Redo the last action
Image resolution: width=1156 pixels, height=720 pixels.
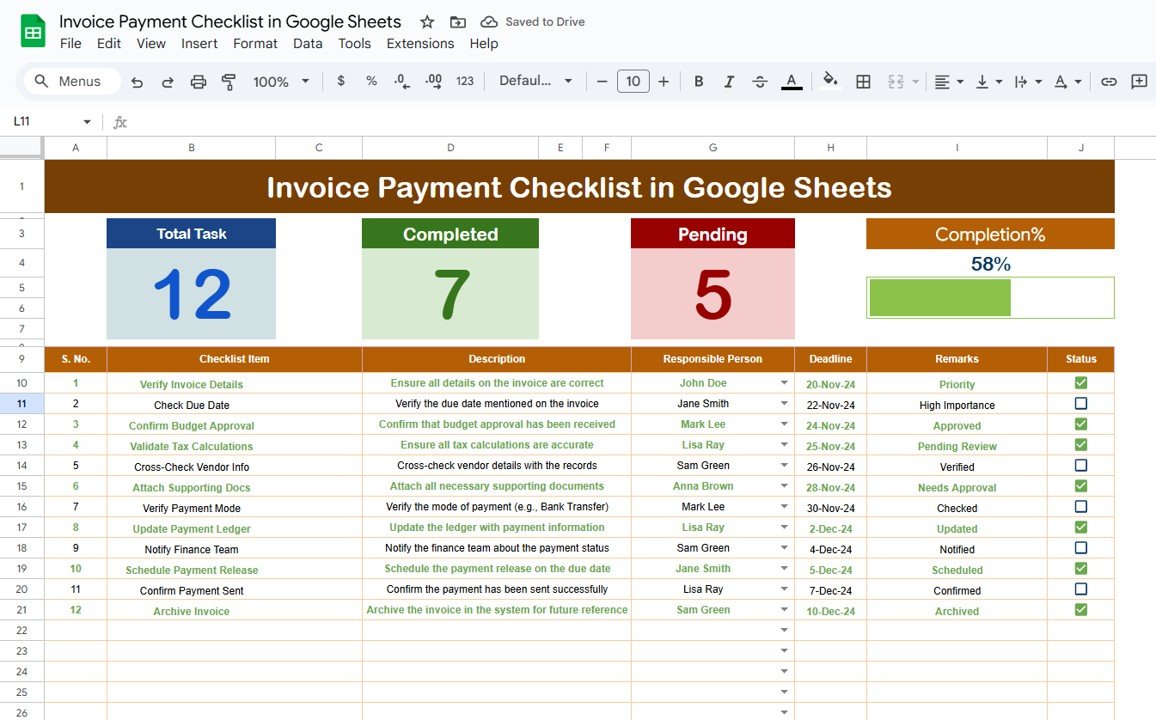coord(167,82)
